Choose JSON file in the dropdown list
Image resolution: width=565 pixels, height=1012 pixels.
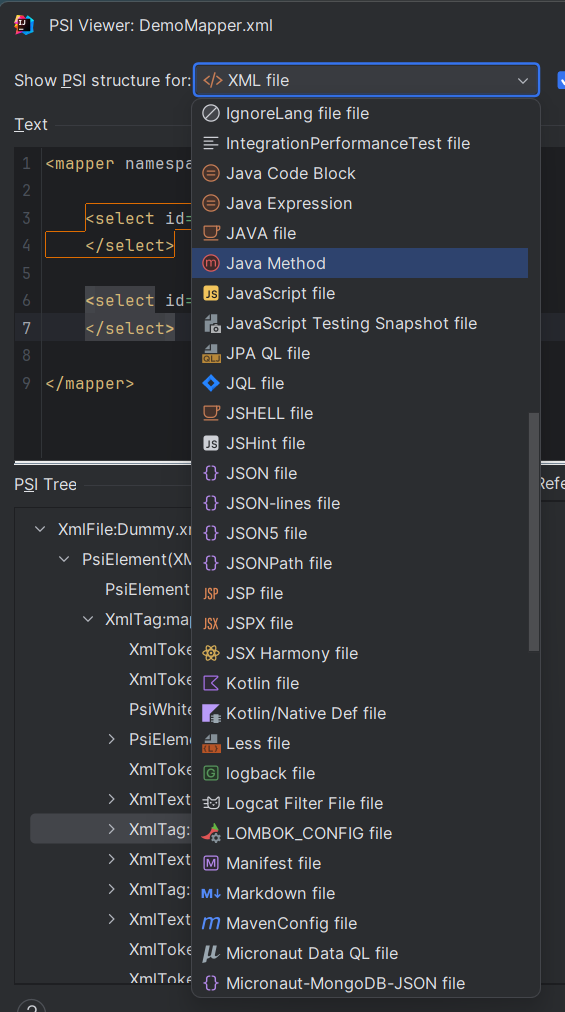coord(360,473)
